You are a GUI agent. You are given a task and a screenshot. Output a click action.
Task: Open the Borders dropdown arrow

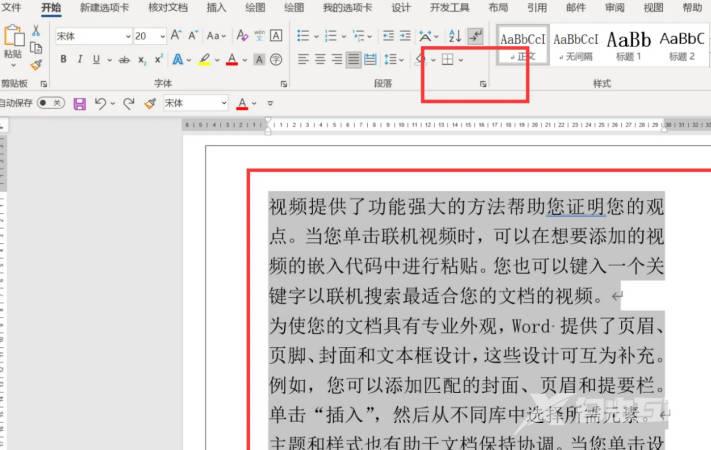[x=461, y=60]
